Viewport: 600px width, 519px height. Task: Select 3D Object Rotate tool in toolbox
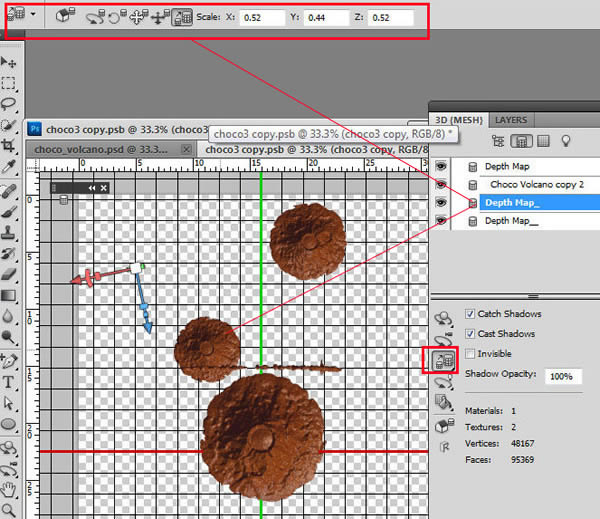[9, 448]
